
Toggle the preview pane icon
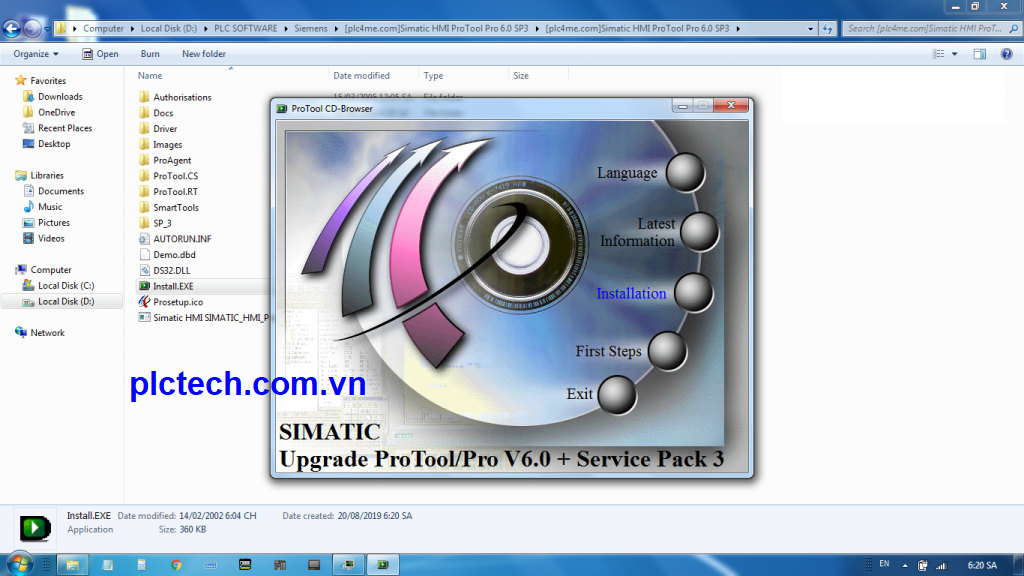pyautogui.click(x=980, y=54)
